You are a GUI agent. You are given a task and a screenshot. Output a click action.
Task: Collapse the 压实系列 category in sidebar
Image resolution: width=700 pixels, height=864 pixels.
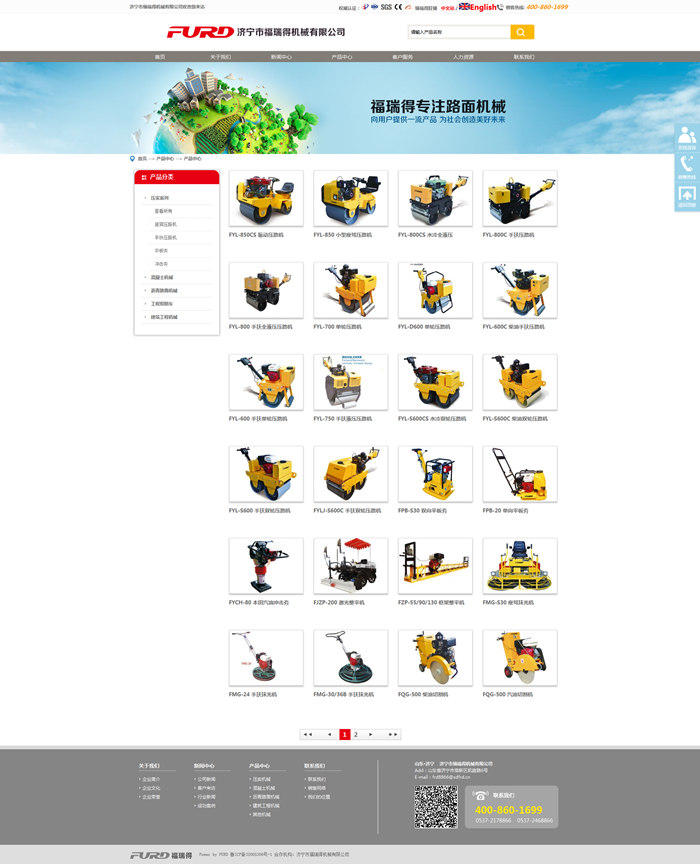click(x=159, y=198)
